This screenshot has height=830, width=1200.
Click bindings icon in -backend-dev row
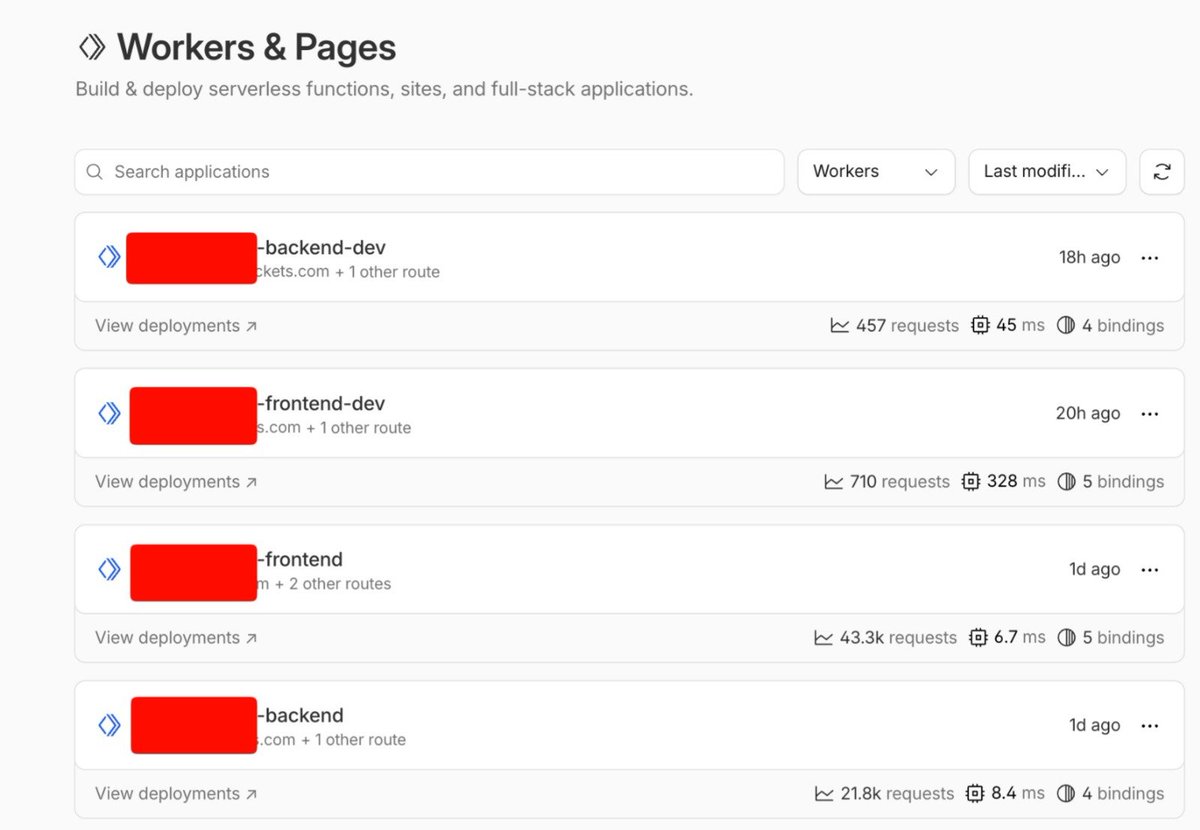[1066, 325]
